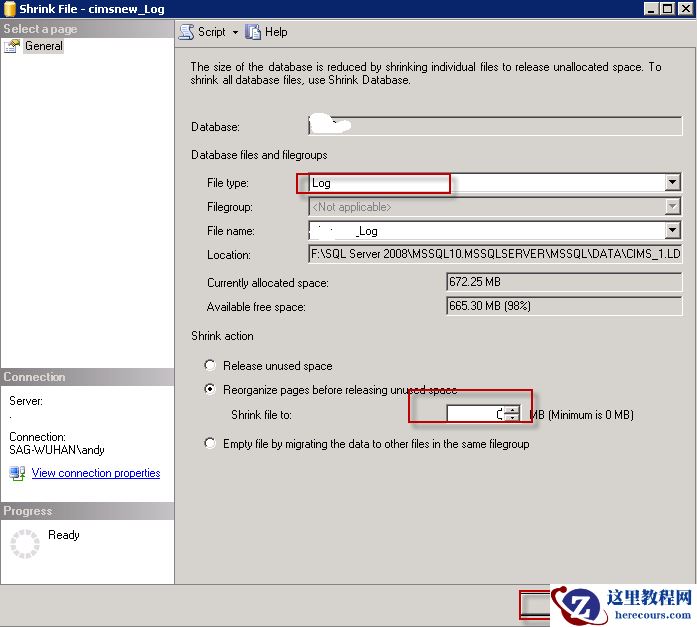Click the Ready progress spinner icon

[x=25, y=543]
